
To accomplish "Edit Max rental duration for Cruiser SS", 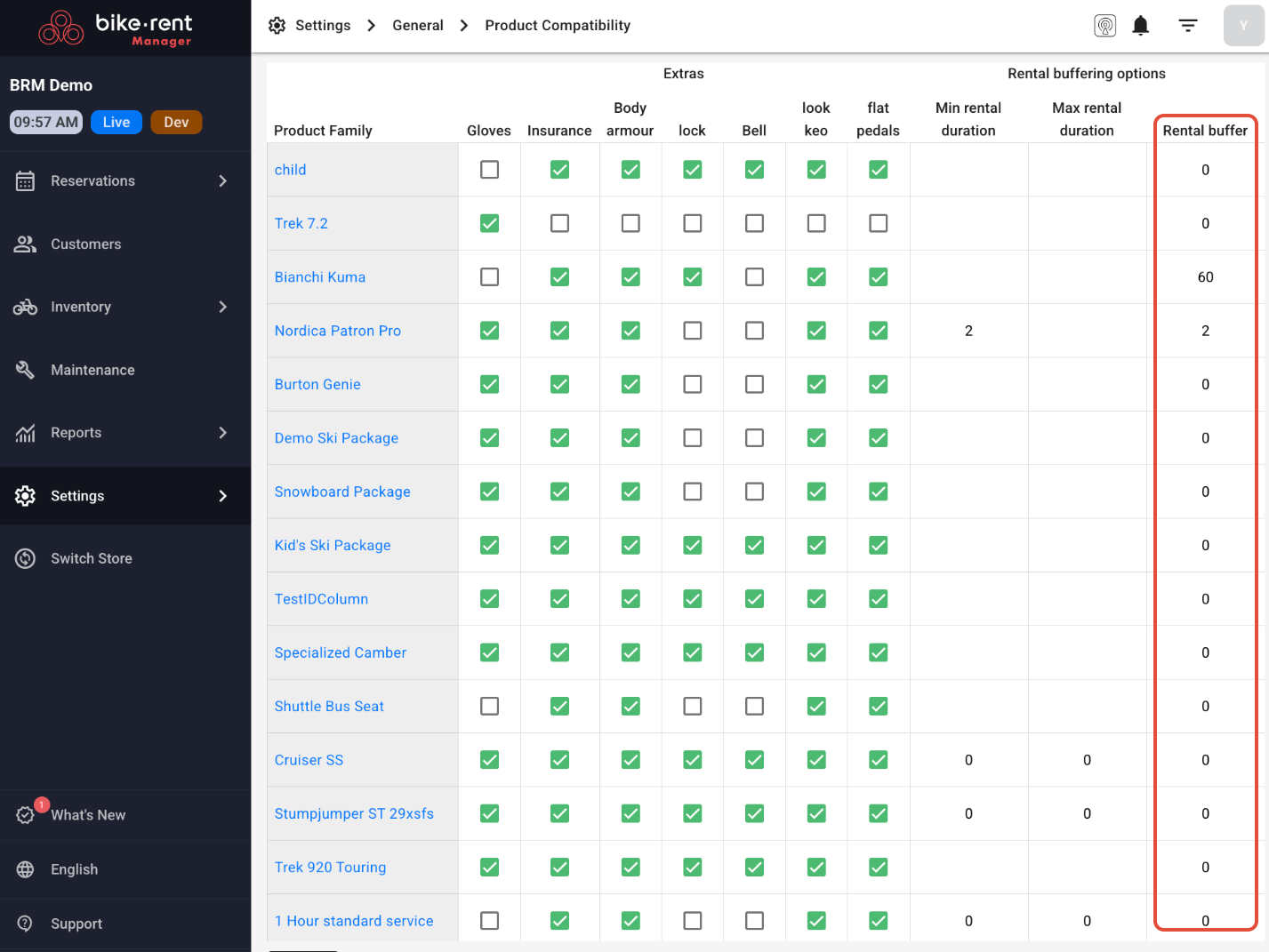I will 1087,760.
